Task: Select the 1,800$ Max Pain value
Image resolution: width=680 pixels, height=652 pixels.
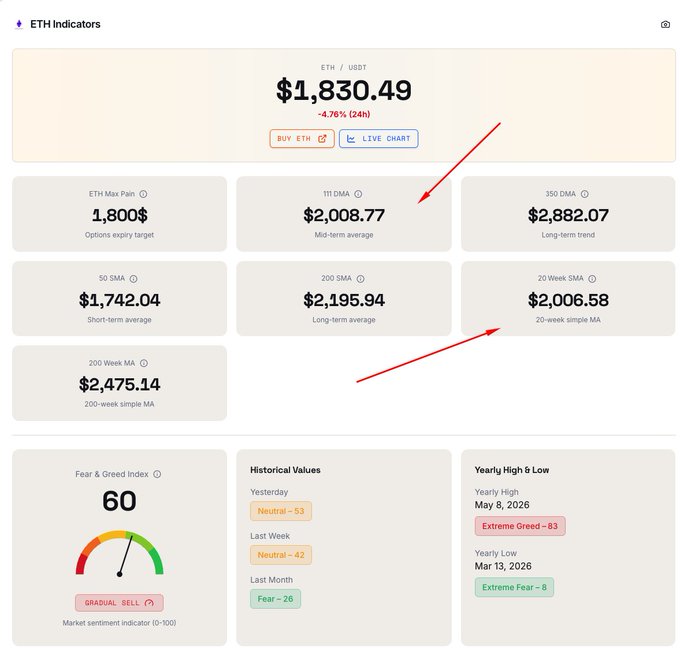Action: click(120, 215)
